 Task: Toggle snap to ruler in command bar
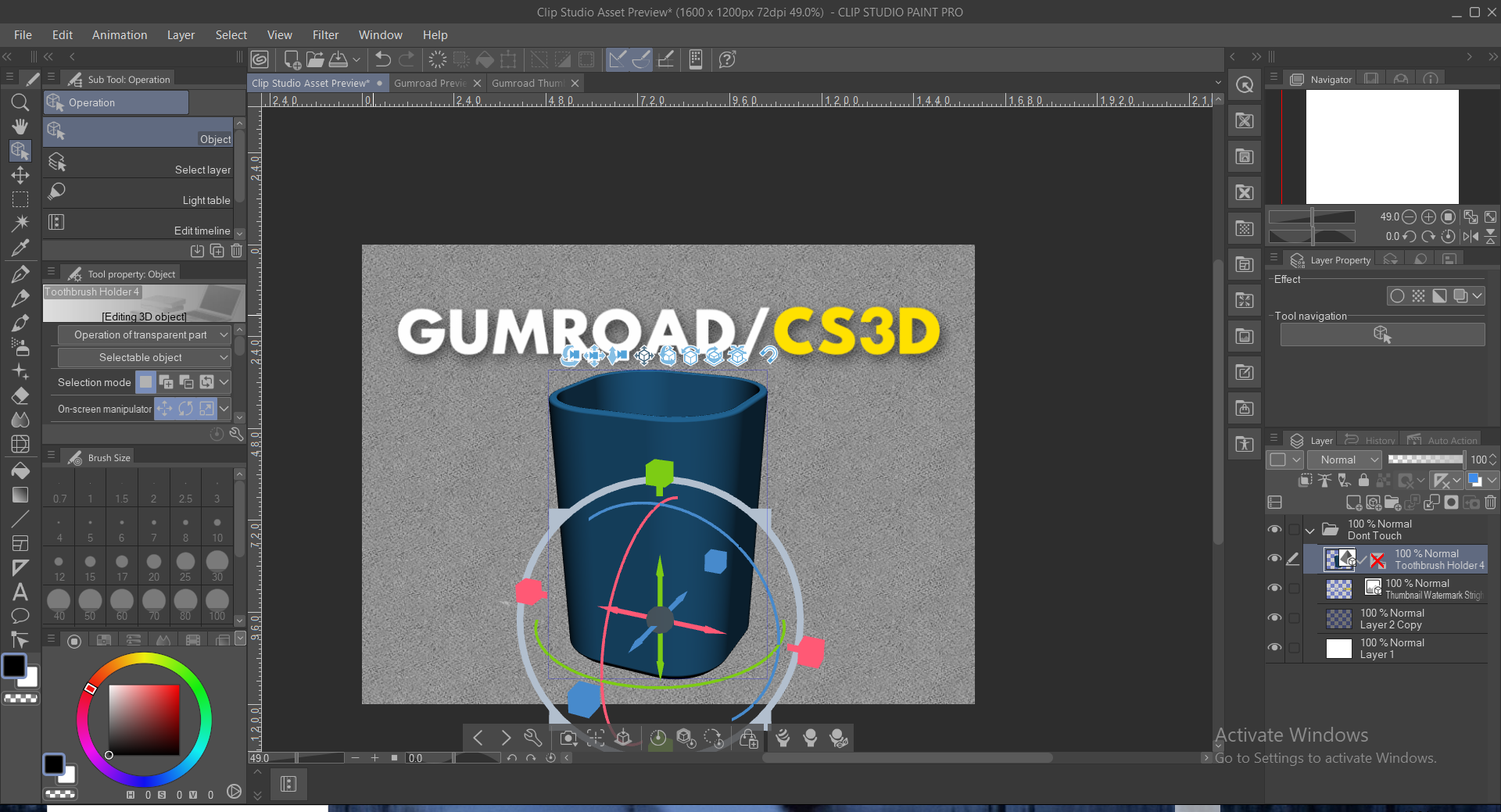(x=618, y=59)
